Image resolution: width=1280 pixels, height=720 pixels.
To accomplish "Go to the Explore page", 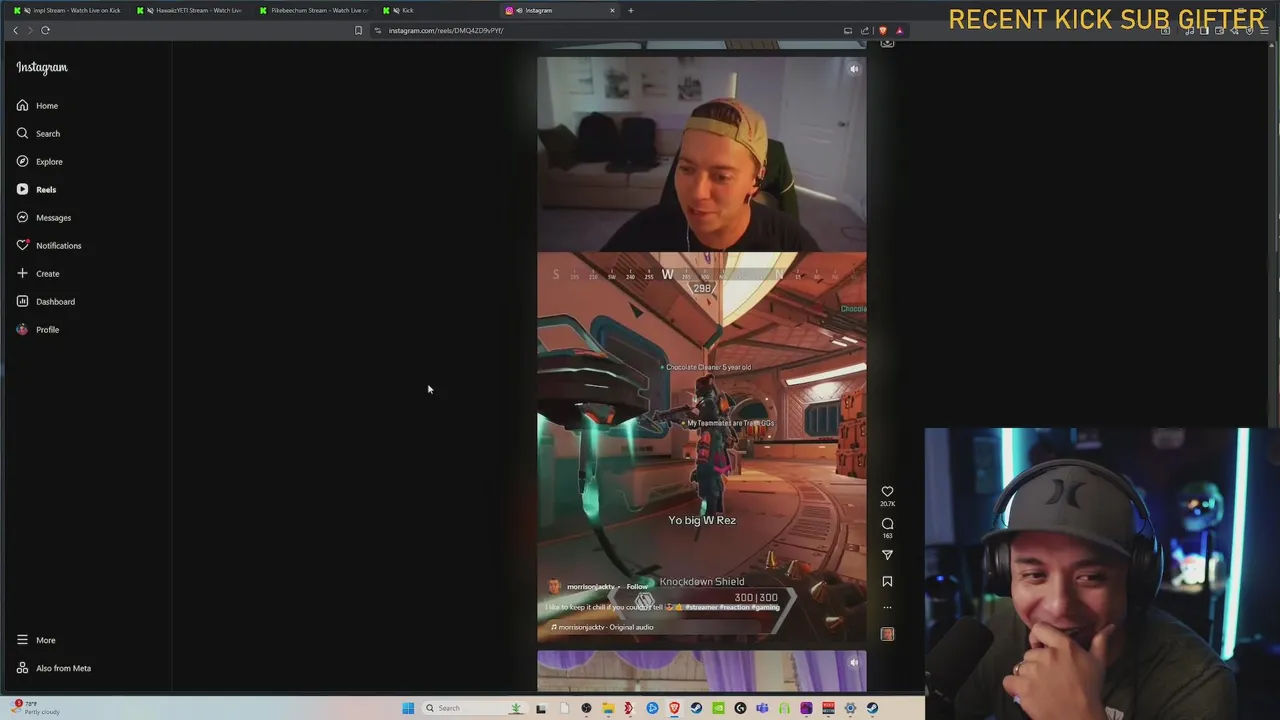I will pyautogui.click(x=39, y=161).
